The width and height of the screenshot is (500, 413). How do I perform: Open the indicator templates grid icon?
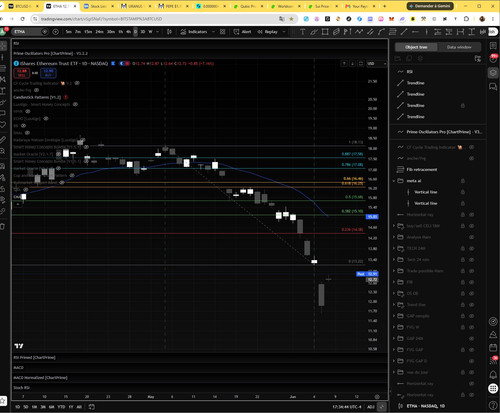222,32
